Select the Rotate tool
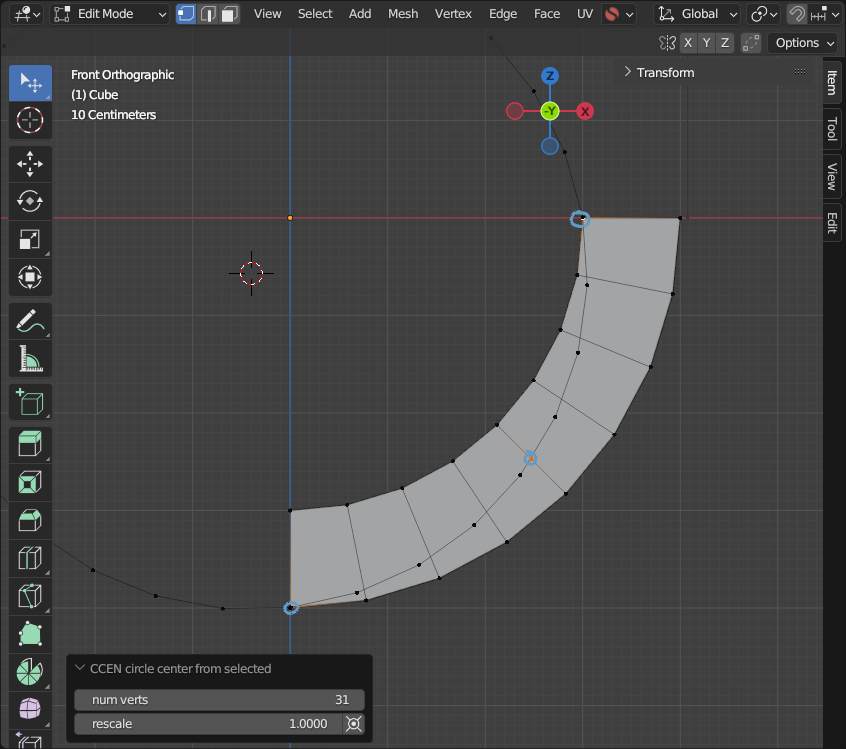Screen dimensions: 846x749 [x=30, y=201]
